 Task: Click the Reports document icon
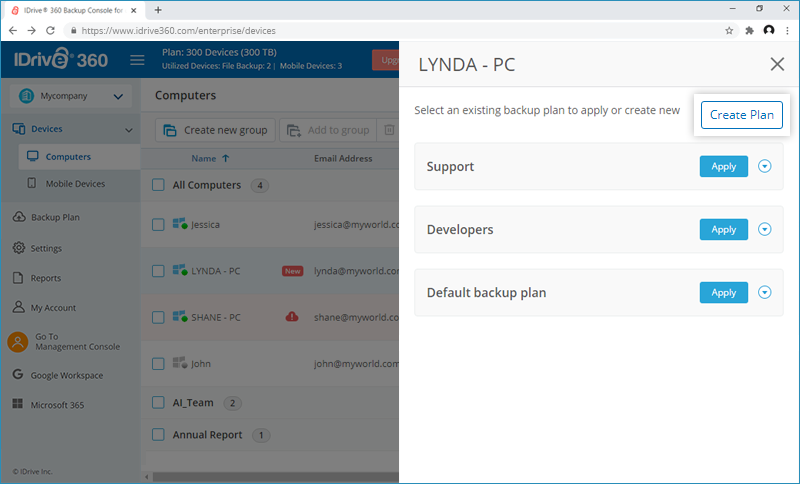click(x=18, y=278)
